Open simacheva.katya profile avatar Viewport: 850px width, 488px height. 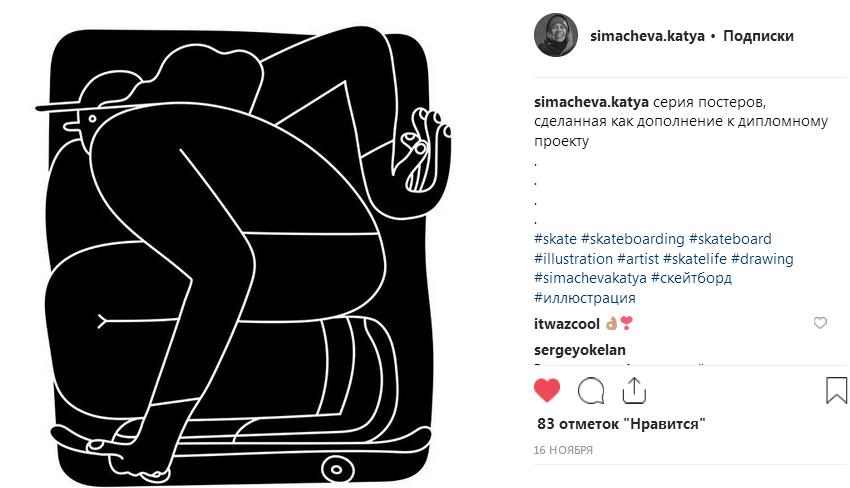tap(556, 35)
